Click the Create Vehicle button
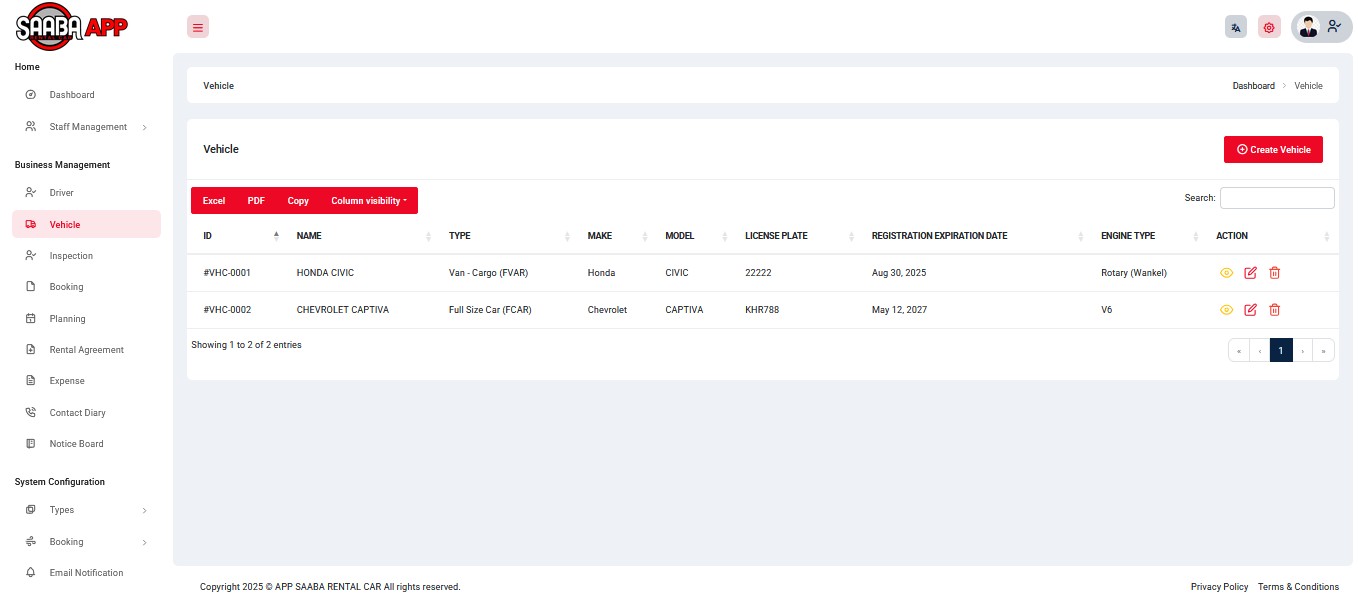The height and width of the screenshot is (602, 1358). (x=1273, y=150)
